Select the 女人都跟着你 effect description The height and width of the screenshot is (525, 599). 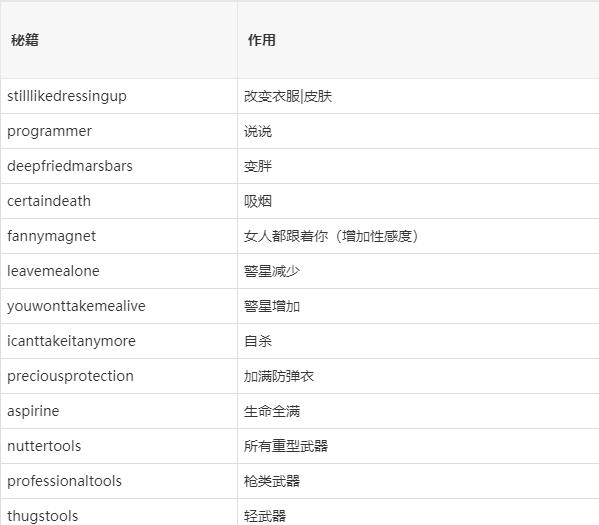[x=286, y=236]
